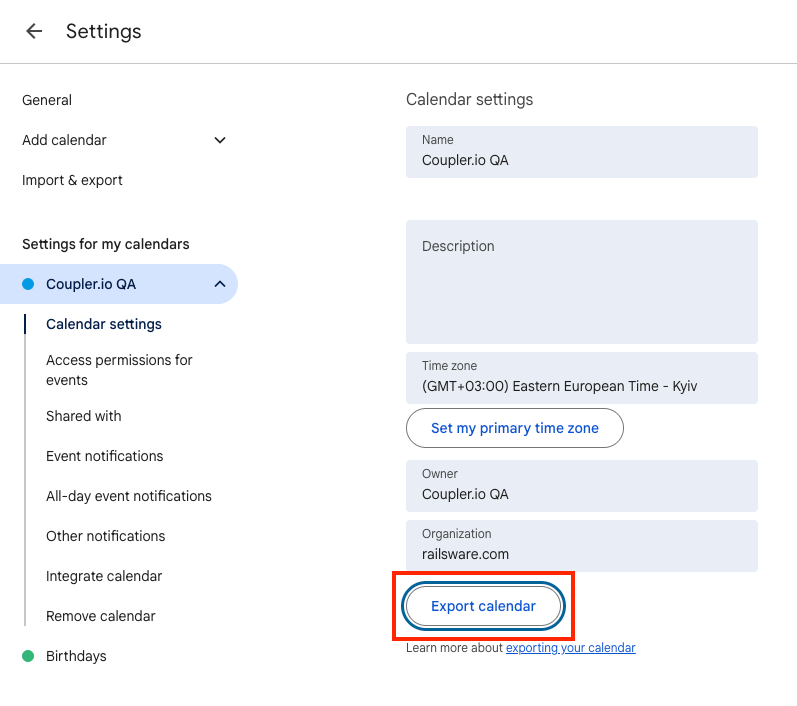The width and height of the screenshot is (797, 706).
Task: Click the Settings for my calendars heading
Action: (106, 244)
